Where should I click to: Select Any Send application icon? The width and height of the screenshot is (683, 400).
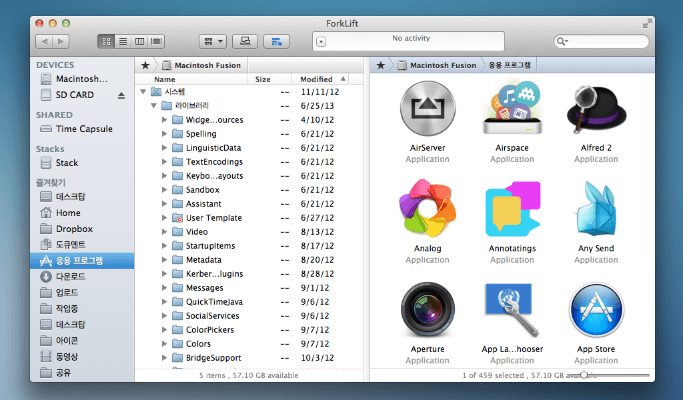[596, 209]
